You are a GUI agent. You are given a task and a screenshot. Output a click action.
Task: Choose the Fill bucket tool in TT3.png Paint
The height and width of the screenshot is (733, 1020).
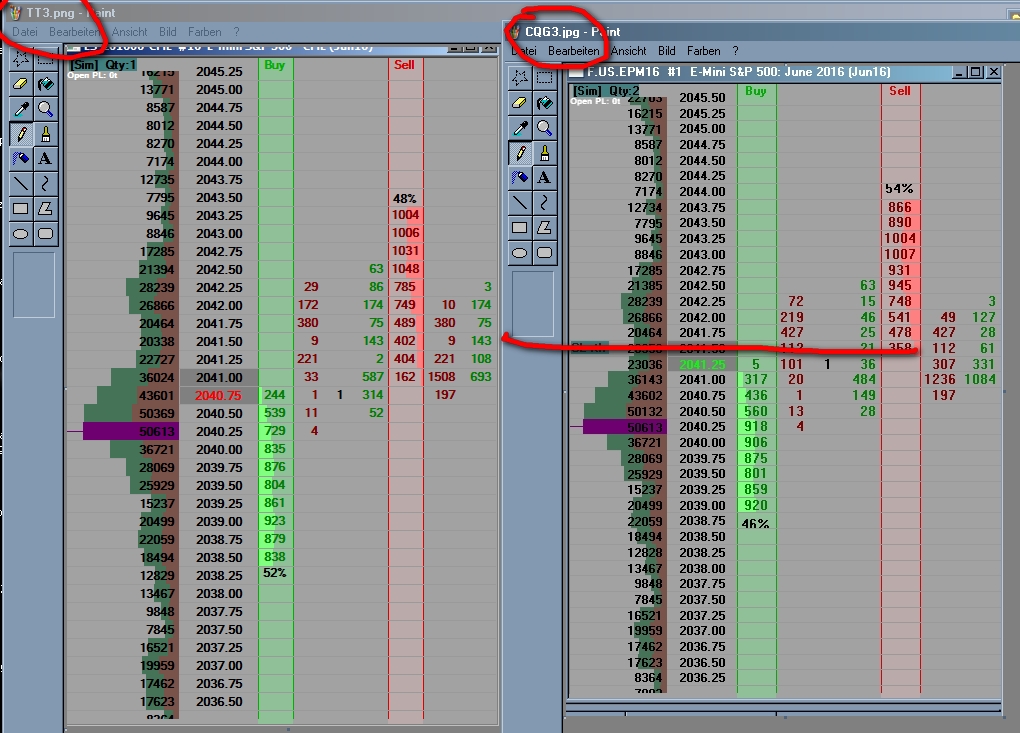[46, 84]
